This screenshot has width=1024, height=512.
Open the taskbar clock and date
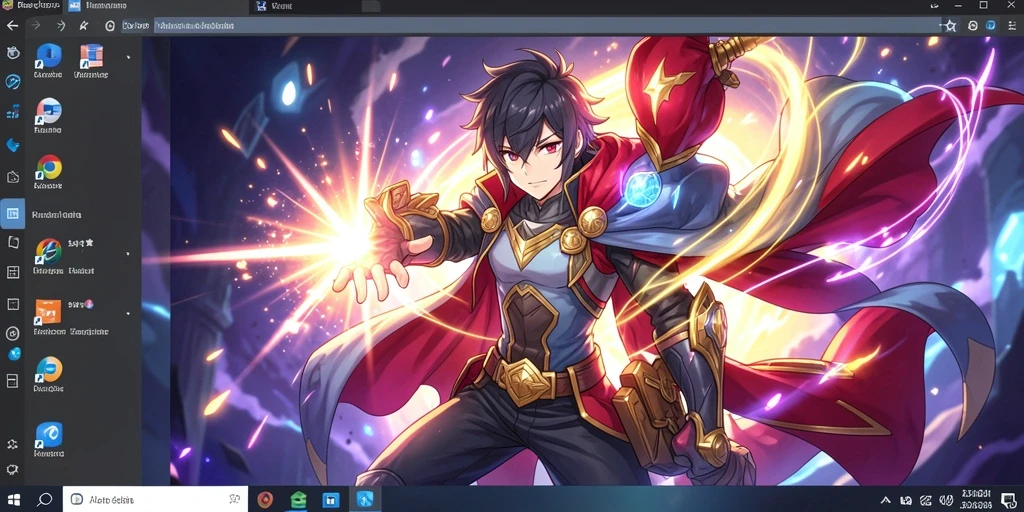pyautogui.click(x=977, y=500)
